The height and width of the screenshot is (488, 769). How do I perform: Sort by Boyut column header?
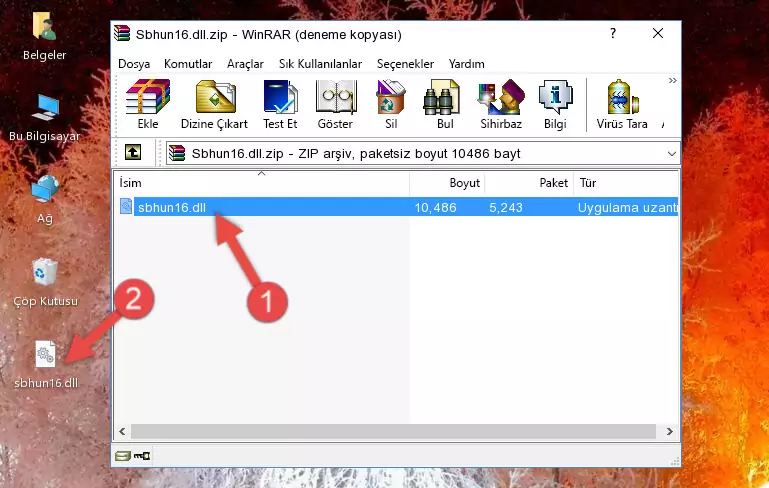pyautogui.click(x=447, y=183)
